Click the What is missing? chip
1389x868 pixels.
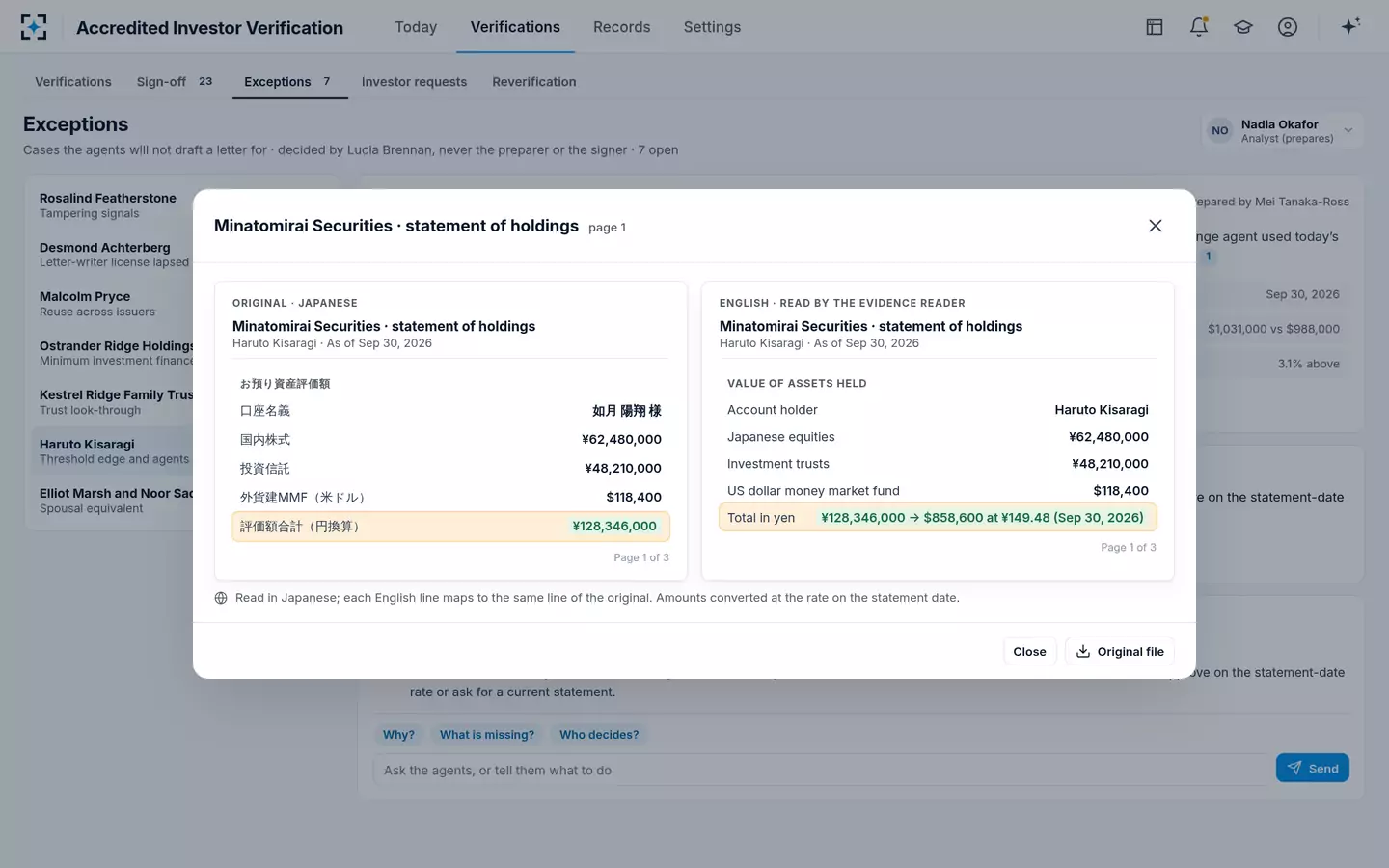click(487, 735)
